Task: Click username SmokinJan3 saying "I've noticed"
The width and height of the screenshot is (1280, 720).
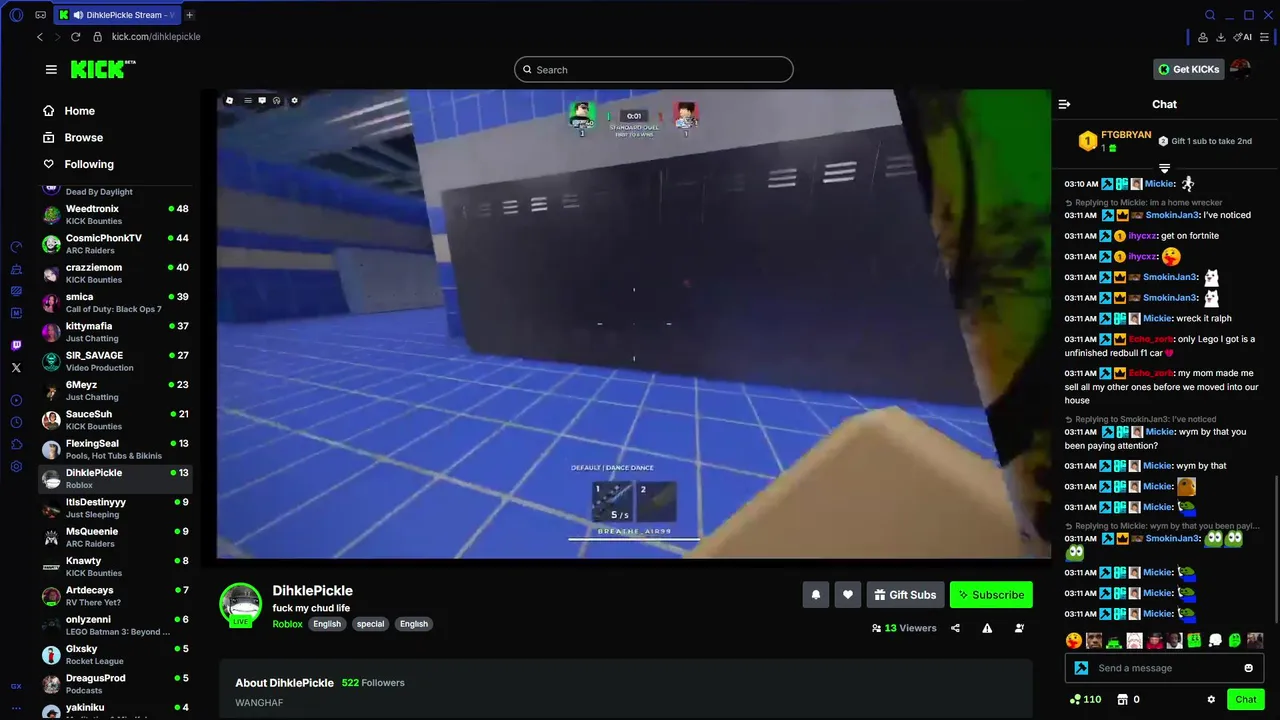Action: tap(1172, 215)
